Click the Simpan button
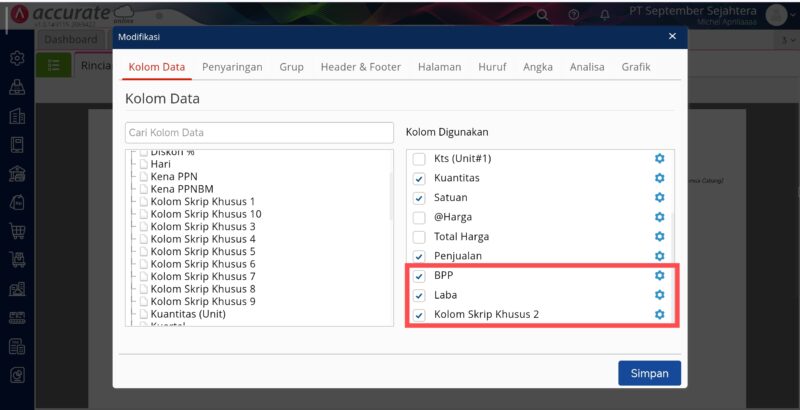800x410 pixels. (x=649, y=373)
